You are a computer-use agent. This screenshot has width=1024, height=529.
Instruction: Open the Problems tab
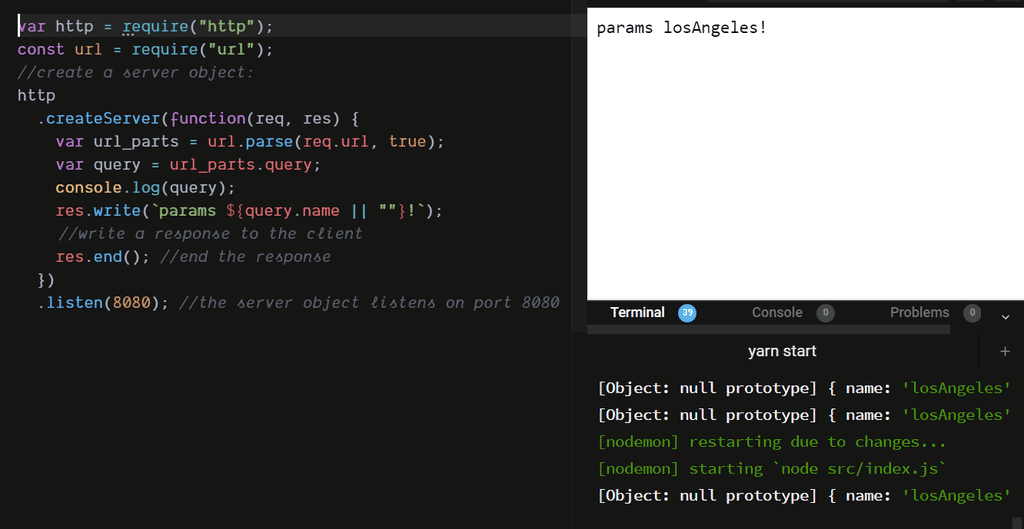[x=919, y=313]
